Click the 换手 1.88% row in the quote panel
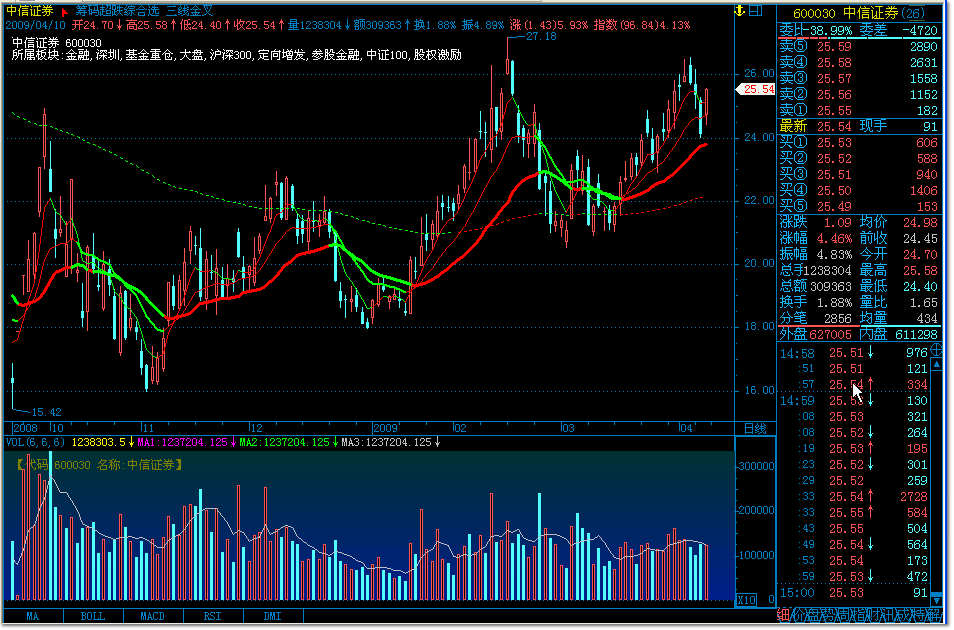This screenshot has width=954, height=630. click(816, 303)
